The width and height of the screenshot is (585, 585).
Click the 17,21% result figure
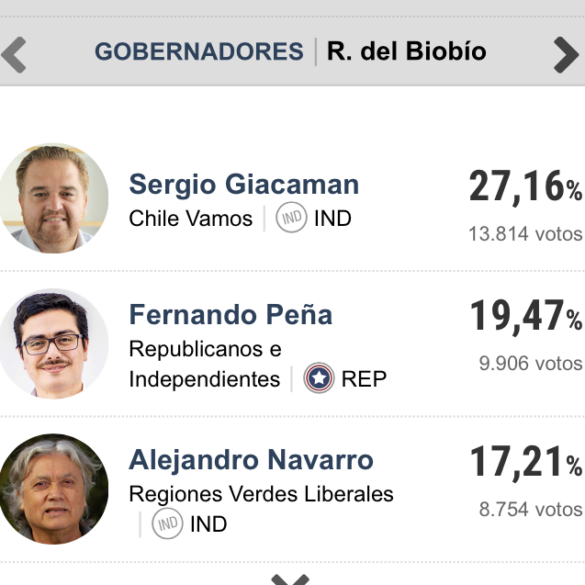click(526, 462)
